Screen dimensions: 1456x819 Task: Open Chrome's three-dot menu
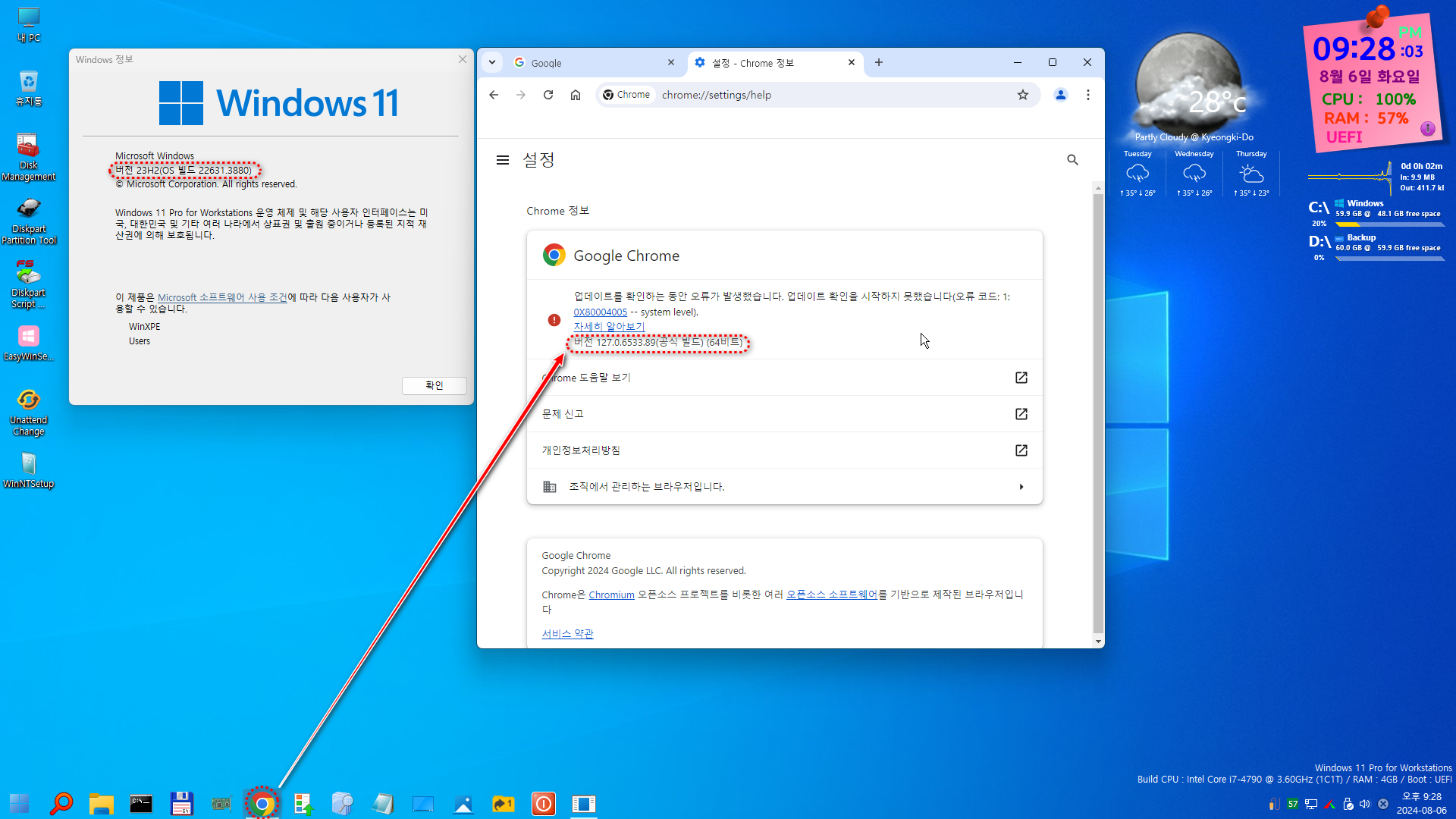click(1088, 95)
